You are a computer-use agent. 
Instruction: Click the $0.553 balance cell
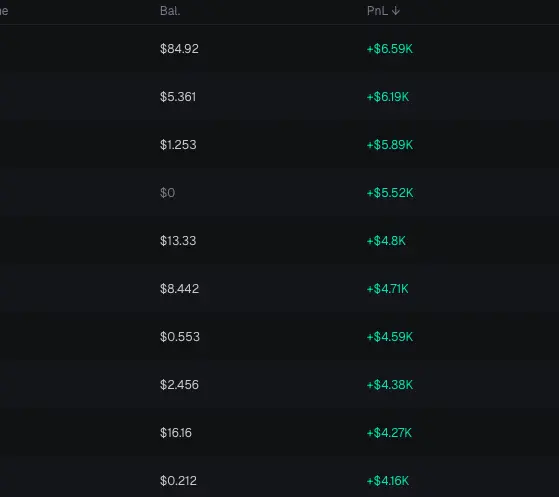(x=180, y=337)
